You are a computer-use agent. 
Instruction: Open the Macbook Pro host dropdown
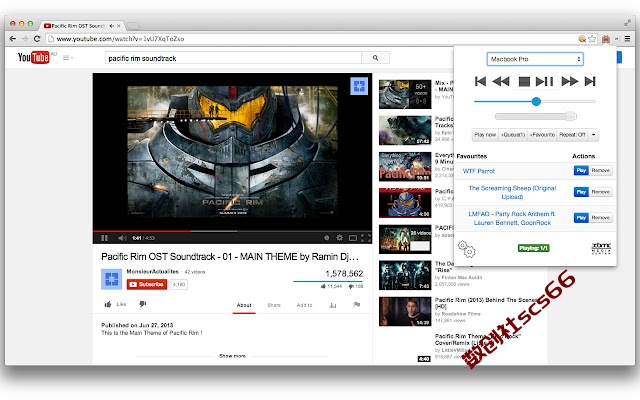click(x=535, y=59)
